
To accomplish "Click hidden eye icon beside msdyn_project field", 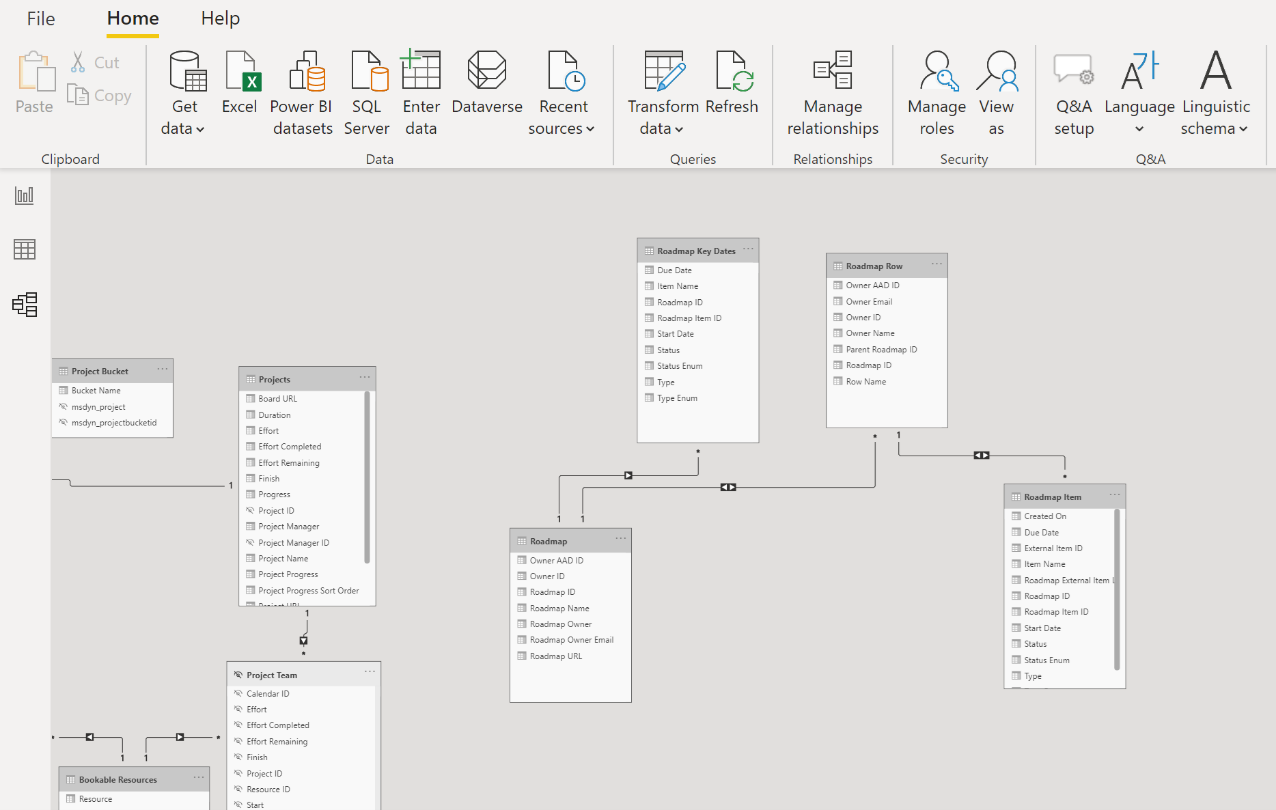I will click(x=64, y=407).
